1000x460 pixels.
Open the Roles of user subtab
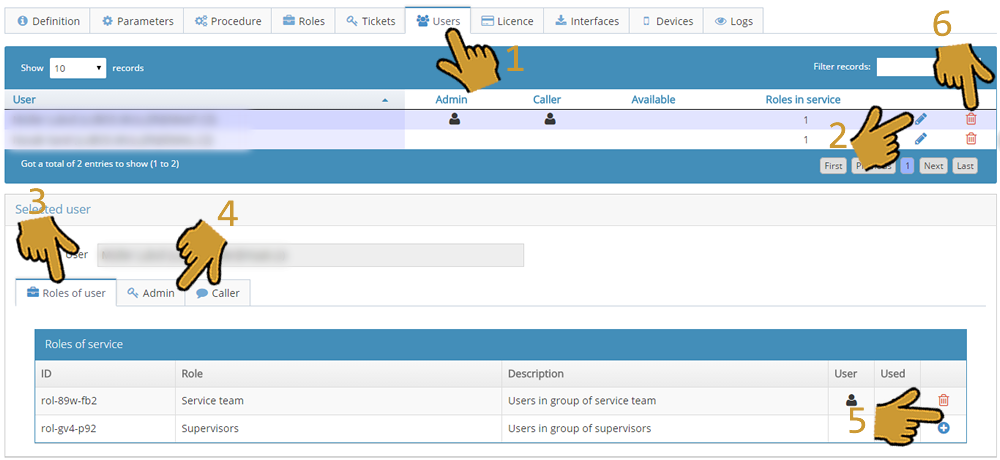pos(66,293)
